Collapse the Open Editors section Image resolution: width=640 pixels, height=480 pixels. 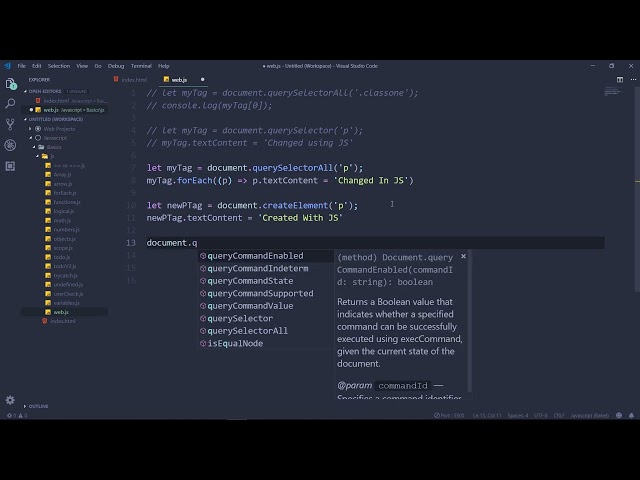25,91
